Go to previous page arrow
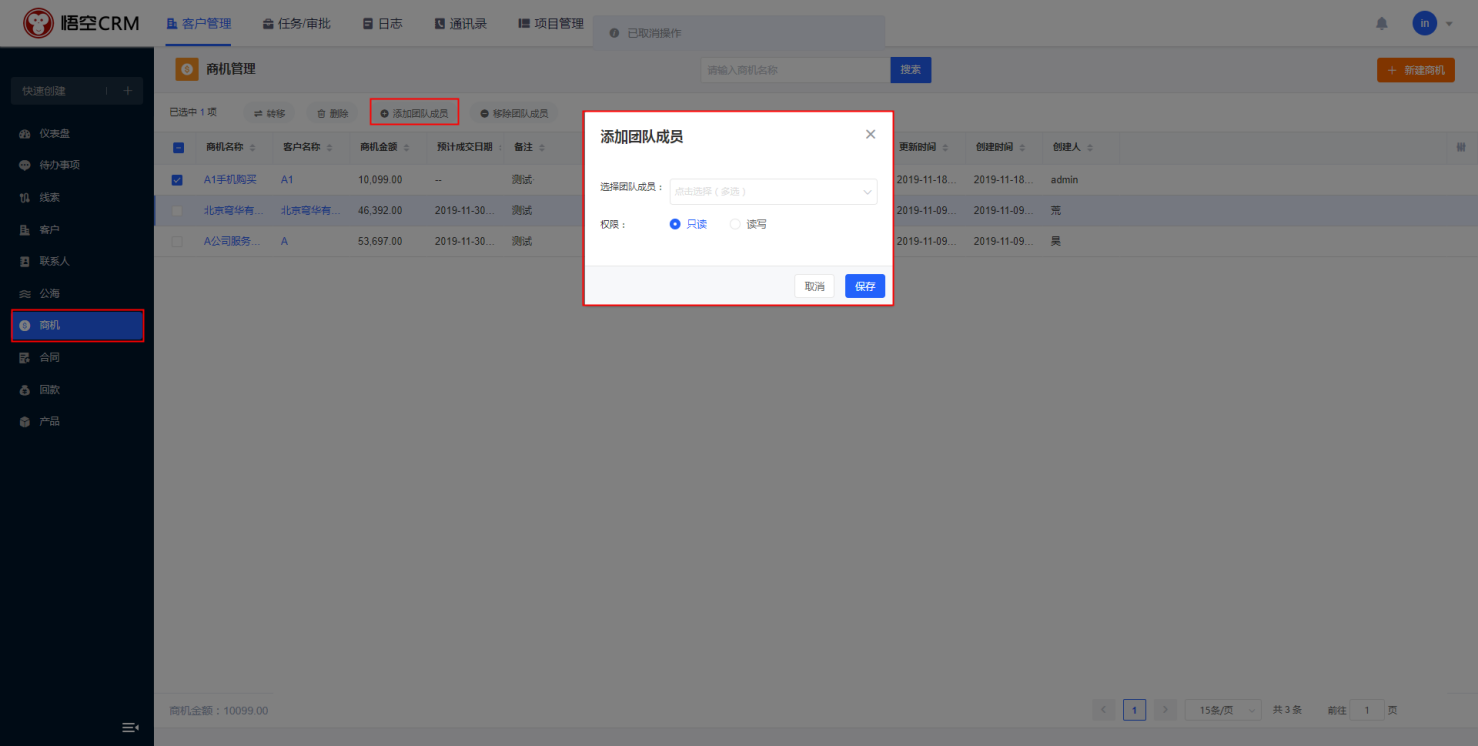The image size is (1478, 746). 1104,710
